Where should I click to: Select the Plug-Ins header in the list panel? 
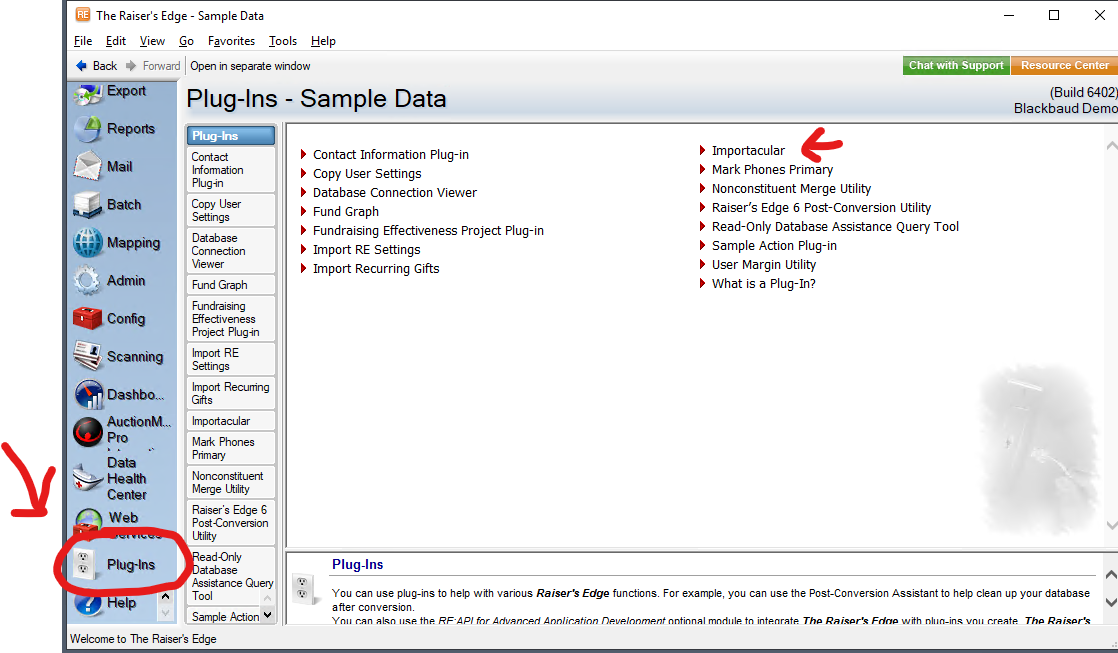pyautogui.click(x=230, y=135)
